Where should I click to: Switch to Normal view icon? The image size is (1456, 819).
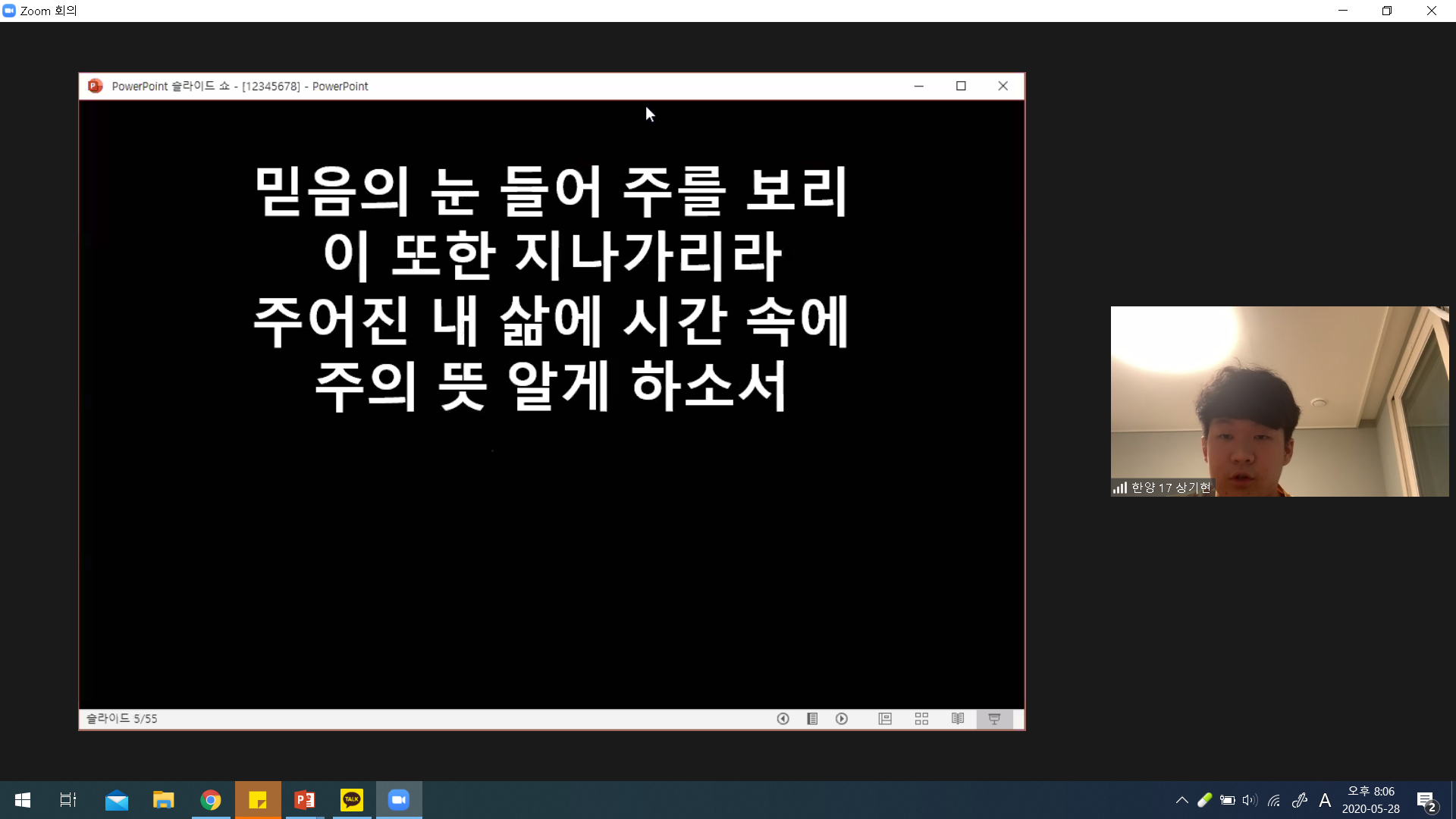point(885,719)
